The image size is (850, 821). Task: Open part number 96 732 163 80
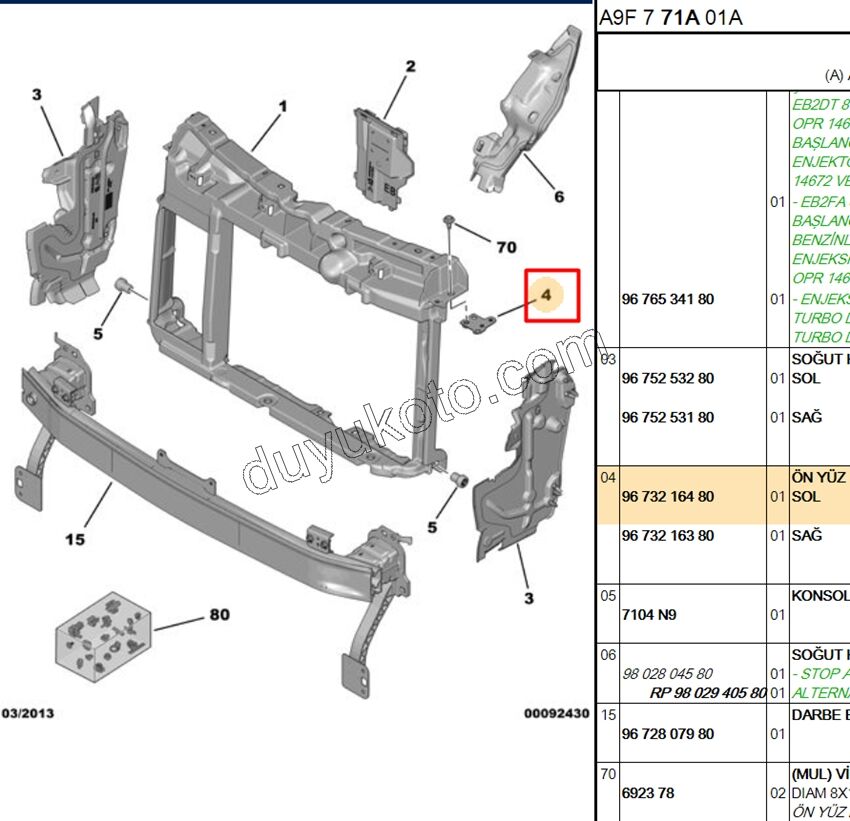668,535
